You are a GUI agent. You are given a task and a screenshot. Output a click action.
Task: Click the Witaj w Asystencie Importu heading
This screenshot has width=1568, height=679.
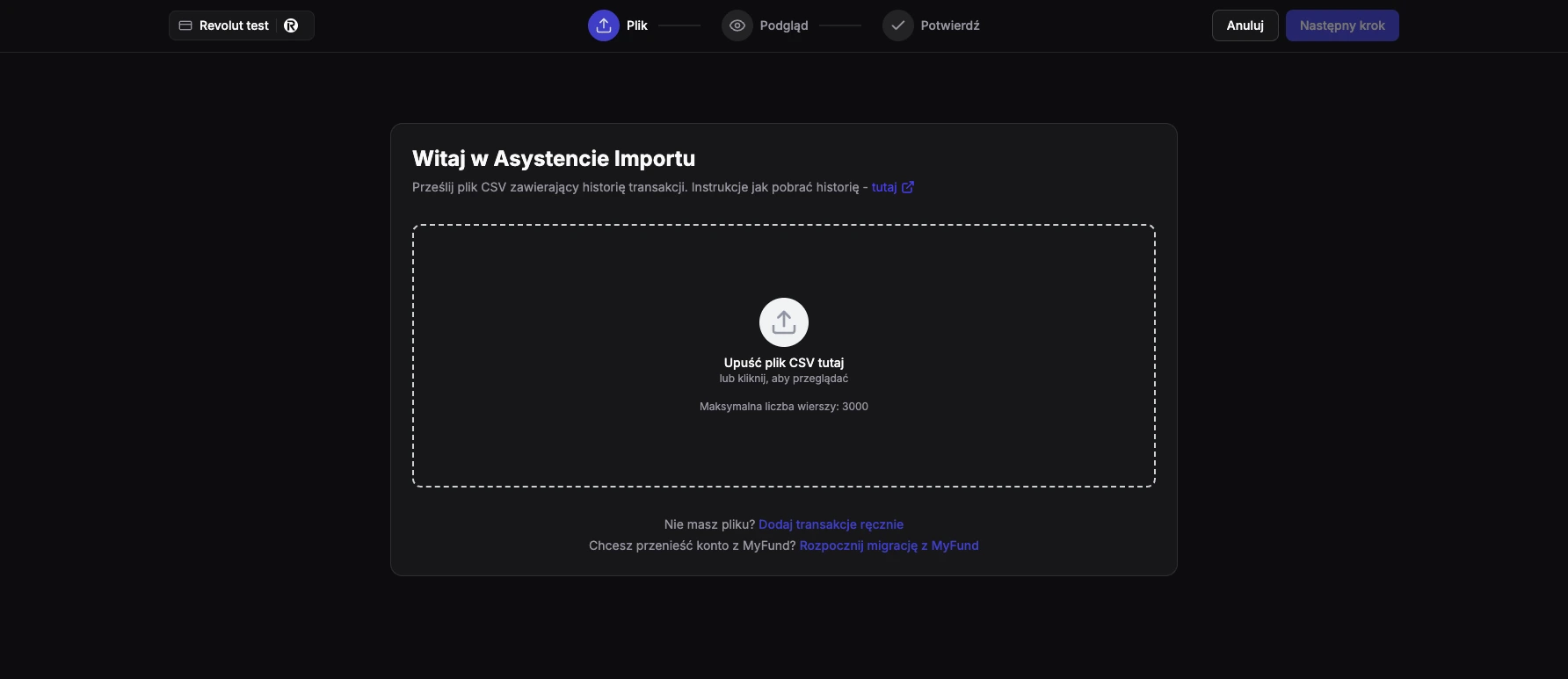[x=553, y=159]
